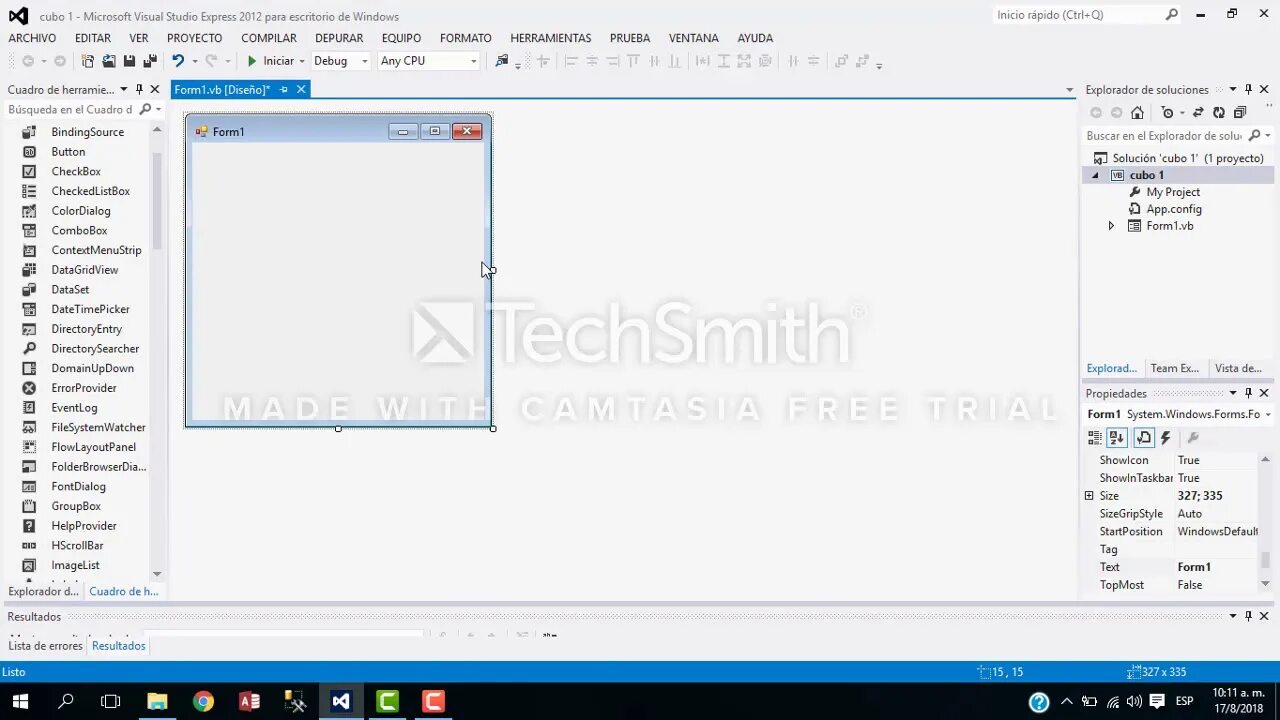The image size is (1280, 720).
Task: Click the Undo arrow icon
Action: (x=178, y=61)
